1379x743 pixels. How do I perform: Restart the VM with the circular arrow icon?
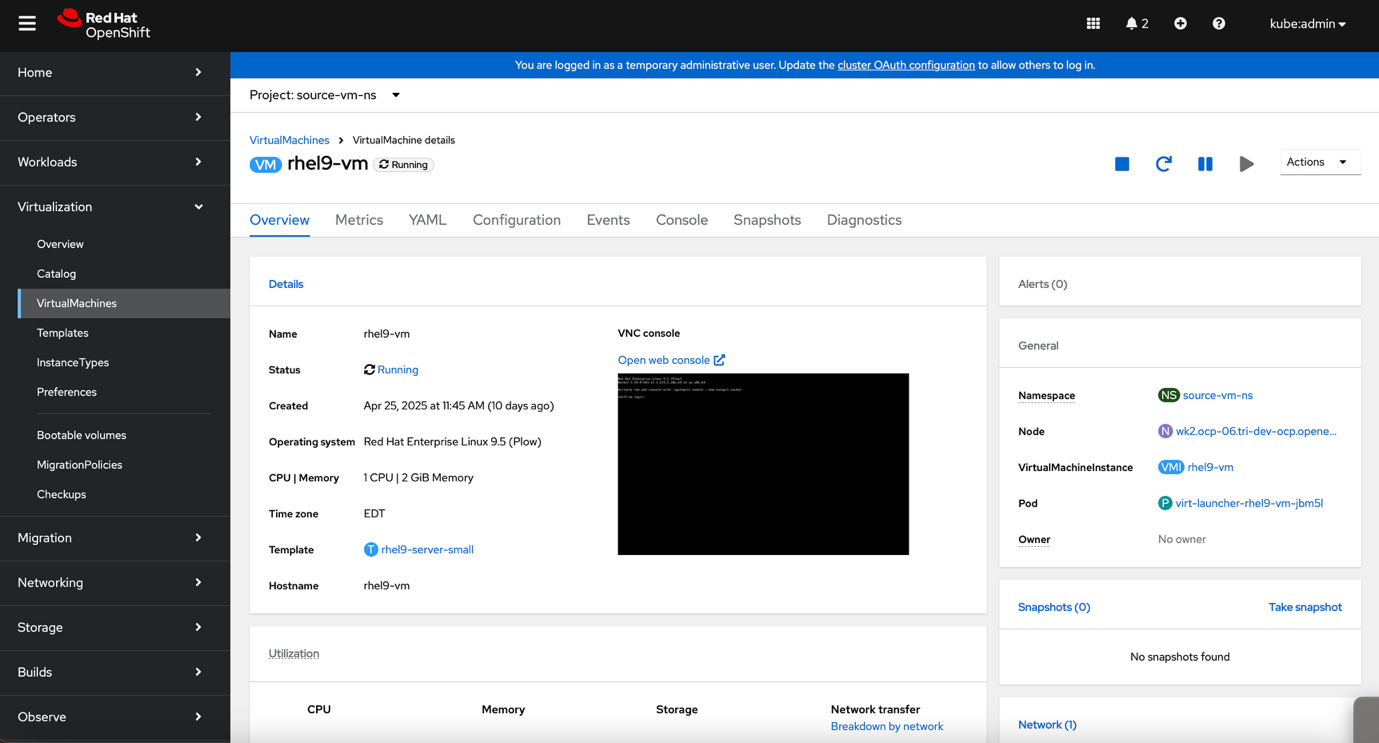pos(1163,164)
